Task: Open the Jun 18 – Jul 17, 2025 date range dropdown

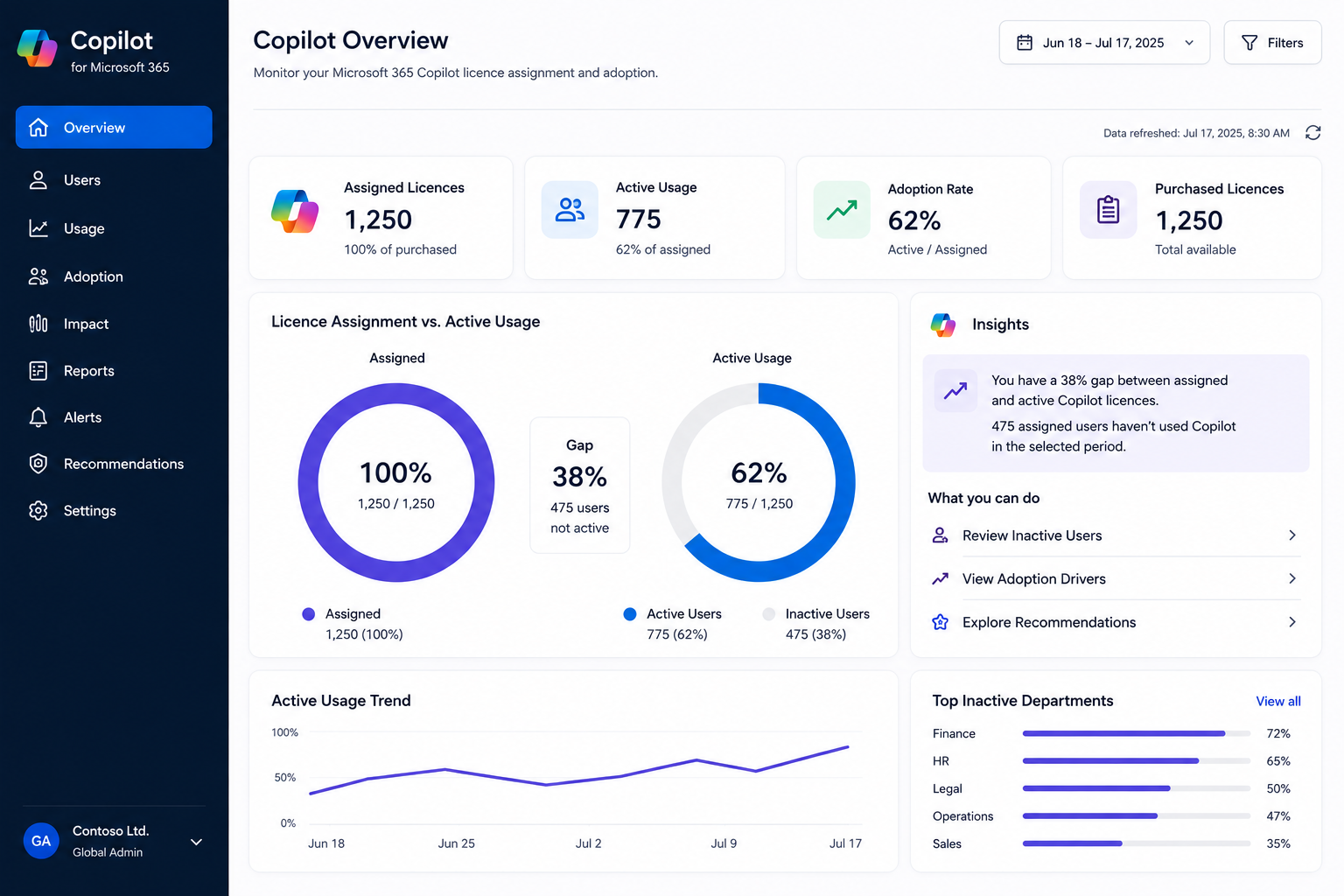Action: tap(1104, 43)
